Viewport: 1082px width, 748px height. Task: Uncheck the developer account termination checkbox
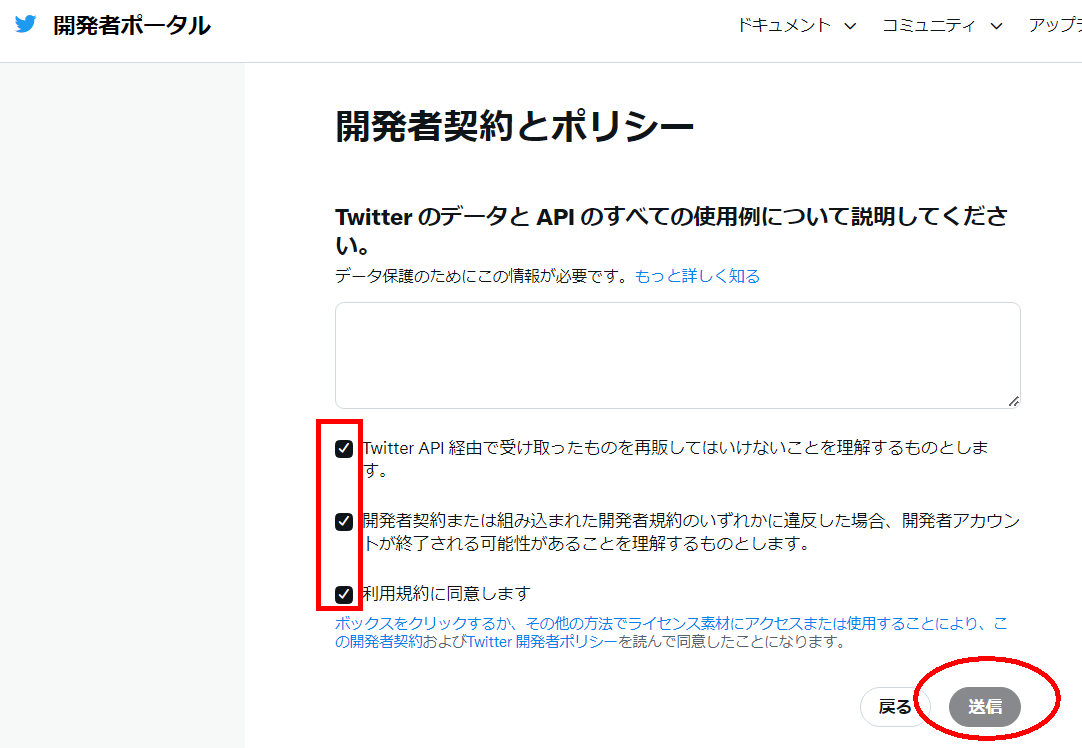(x=344, y=522)
